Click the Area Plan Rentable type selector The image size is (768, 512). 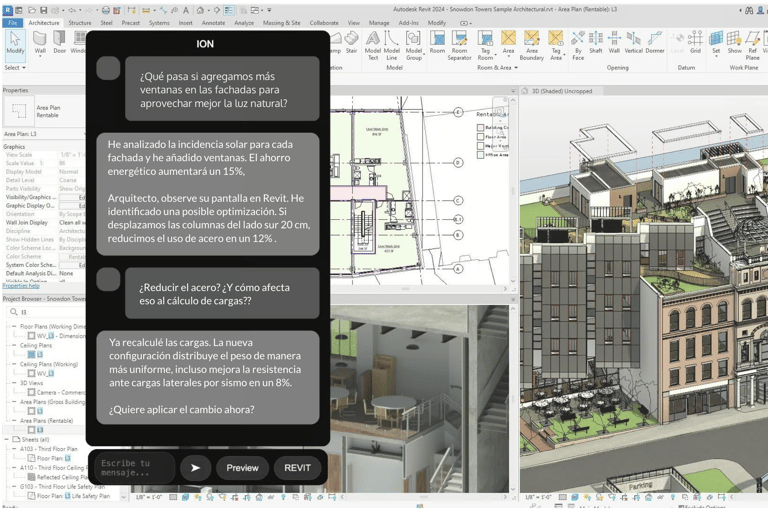pos(43,112)
